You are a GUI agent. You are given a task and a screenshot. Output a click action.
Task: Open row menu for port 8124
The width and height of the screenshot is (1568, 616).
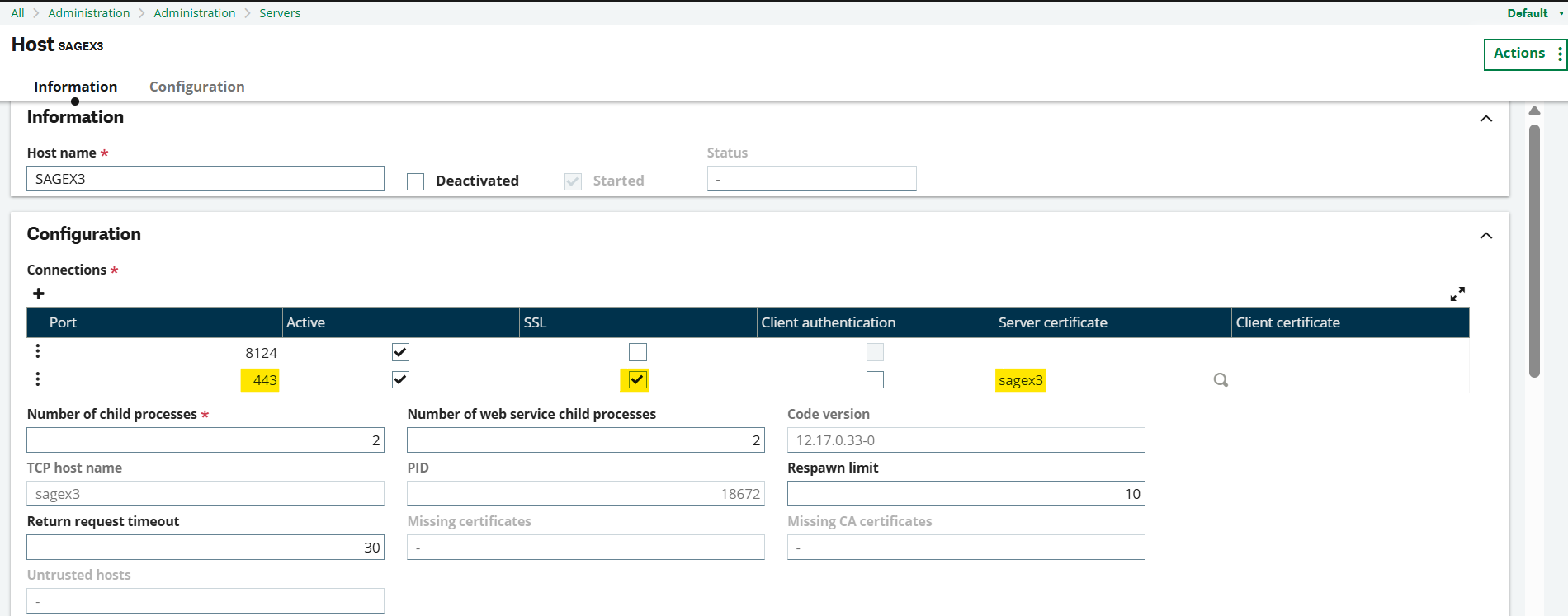[x=38, y=352]
